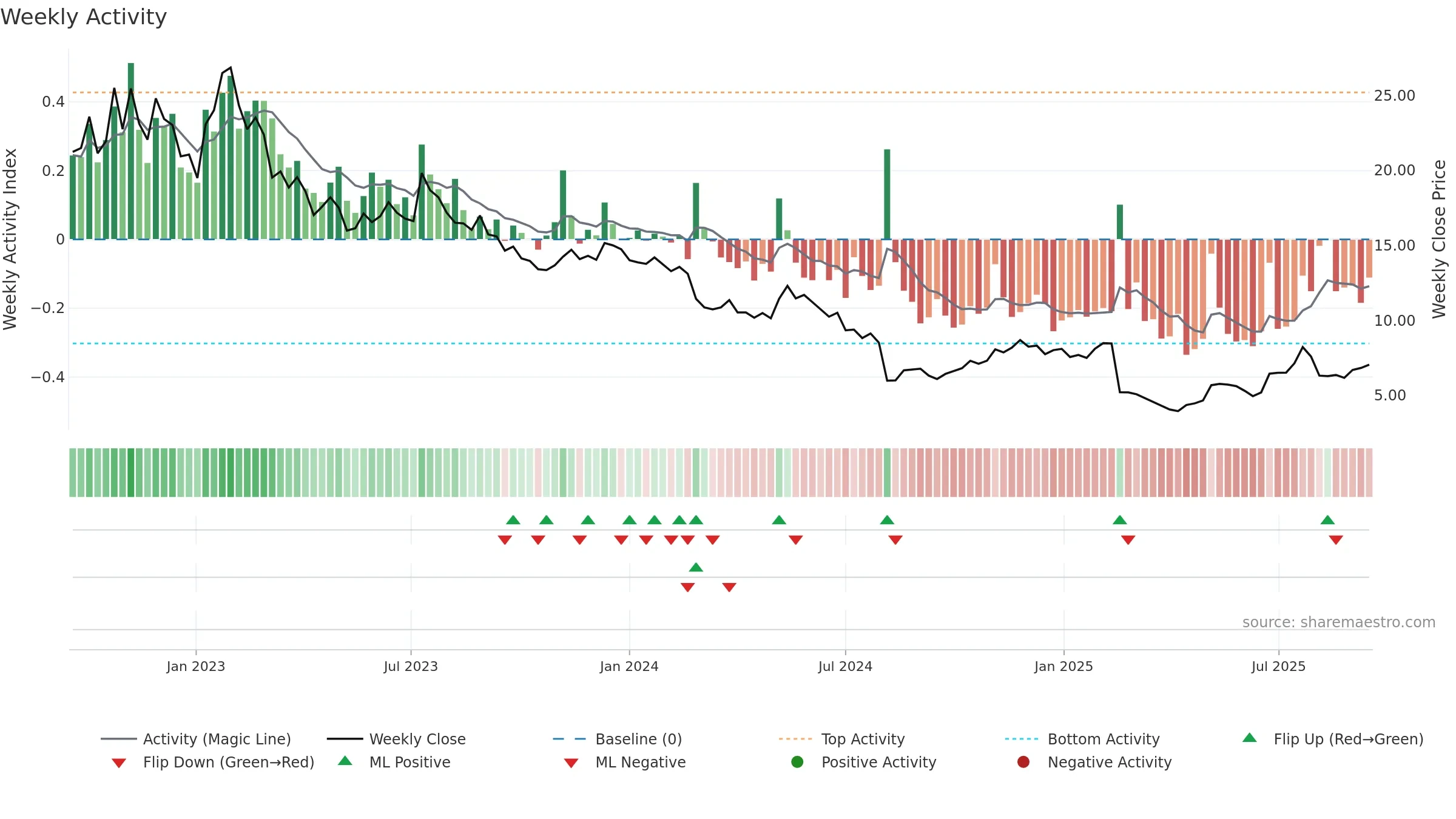The height and width of the screenshot is (819, 1456).
Task: Click the Jan 2025 axis label
Action: pos(1063,666)
